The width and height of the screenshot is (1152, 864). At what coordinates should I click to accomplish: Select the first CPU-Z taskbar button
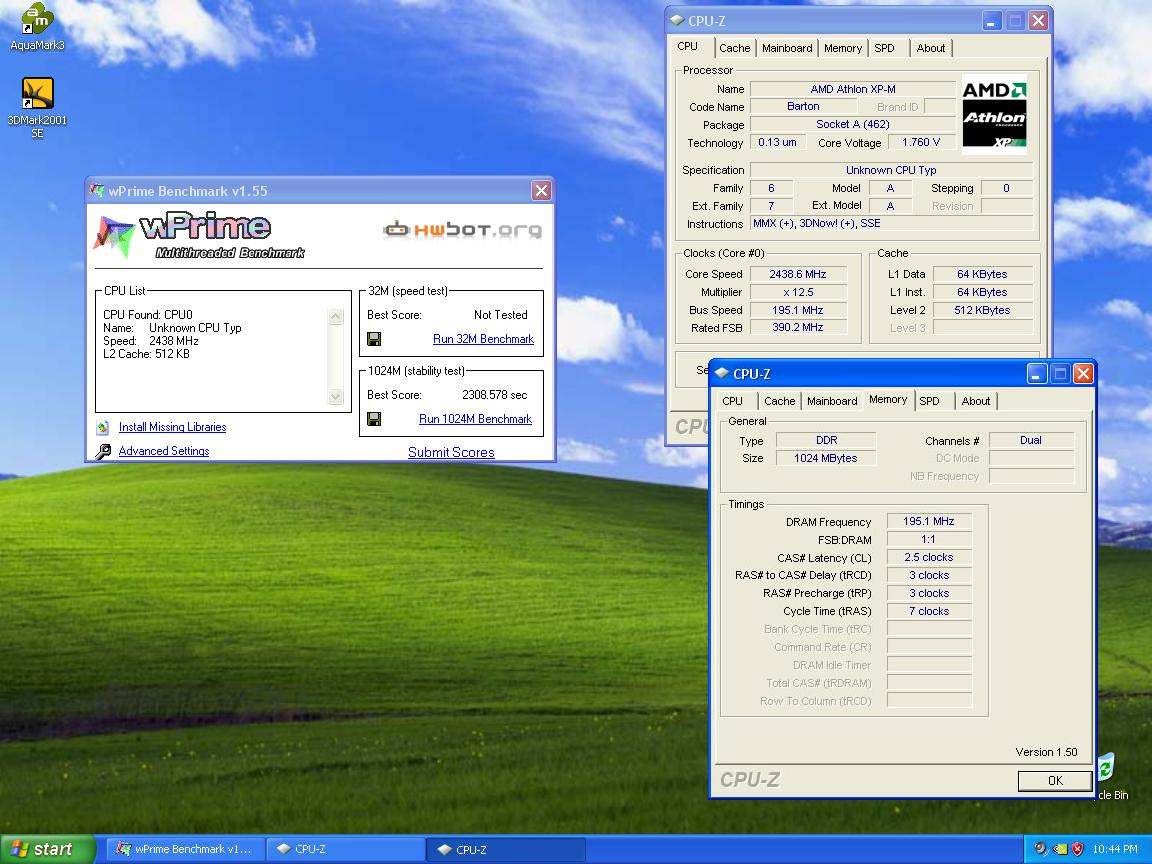[x=345, y=849]
